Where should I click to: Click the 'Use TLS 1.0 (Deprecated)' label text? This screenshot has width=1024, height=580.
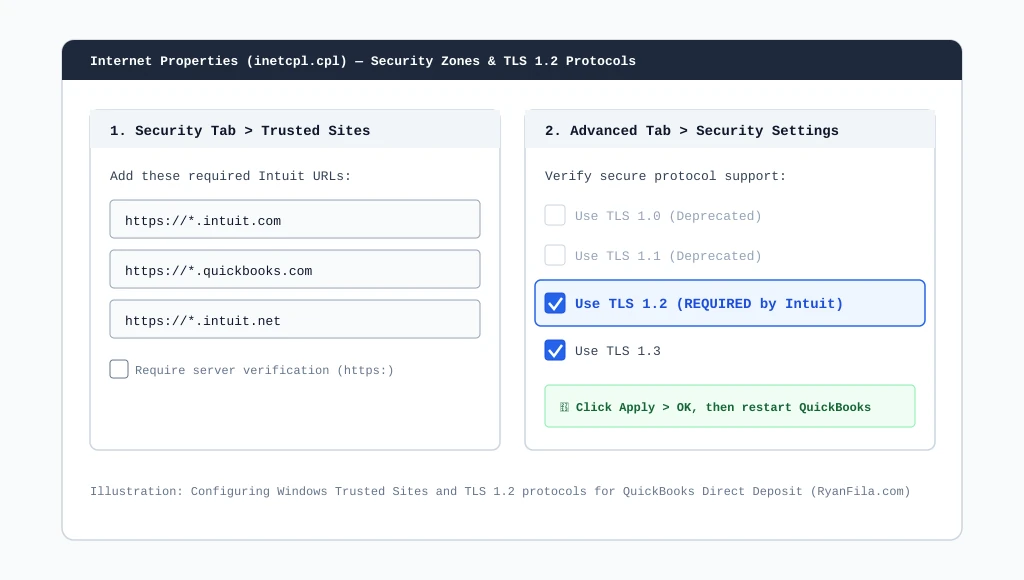668,216
